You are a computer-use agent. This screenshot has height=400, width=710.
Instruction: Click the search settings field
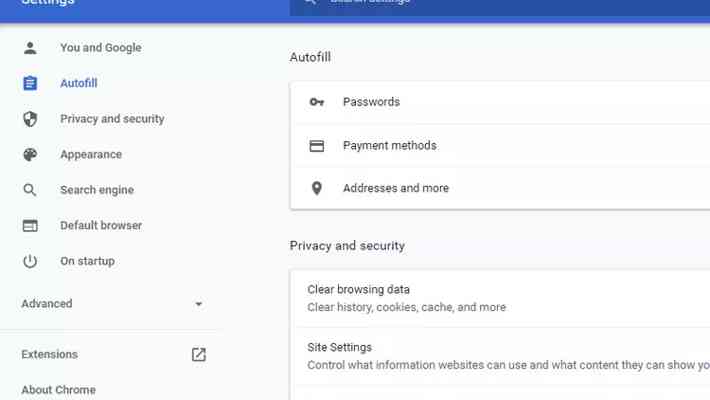500,5
